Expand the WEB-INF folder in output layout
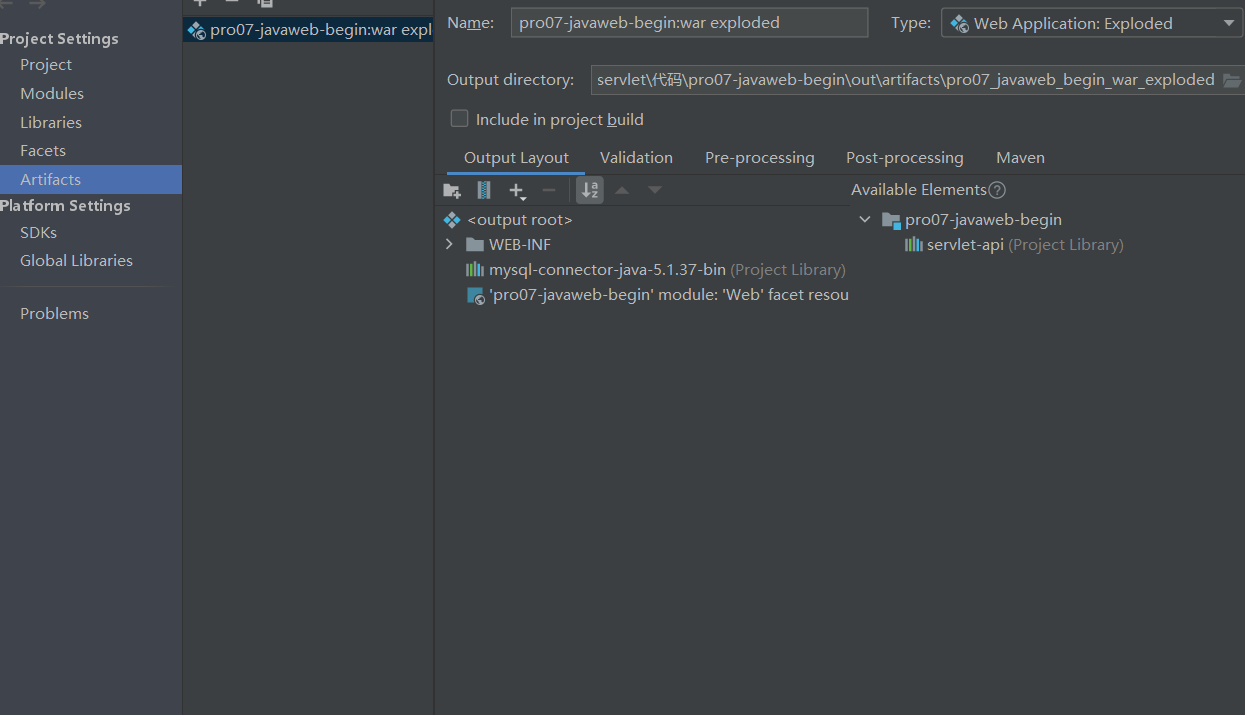The height and width of the screenshot is (715, 1245). [448, 243]
